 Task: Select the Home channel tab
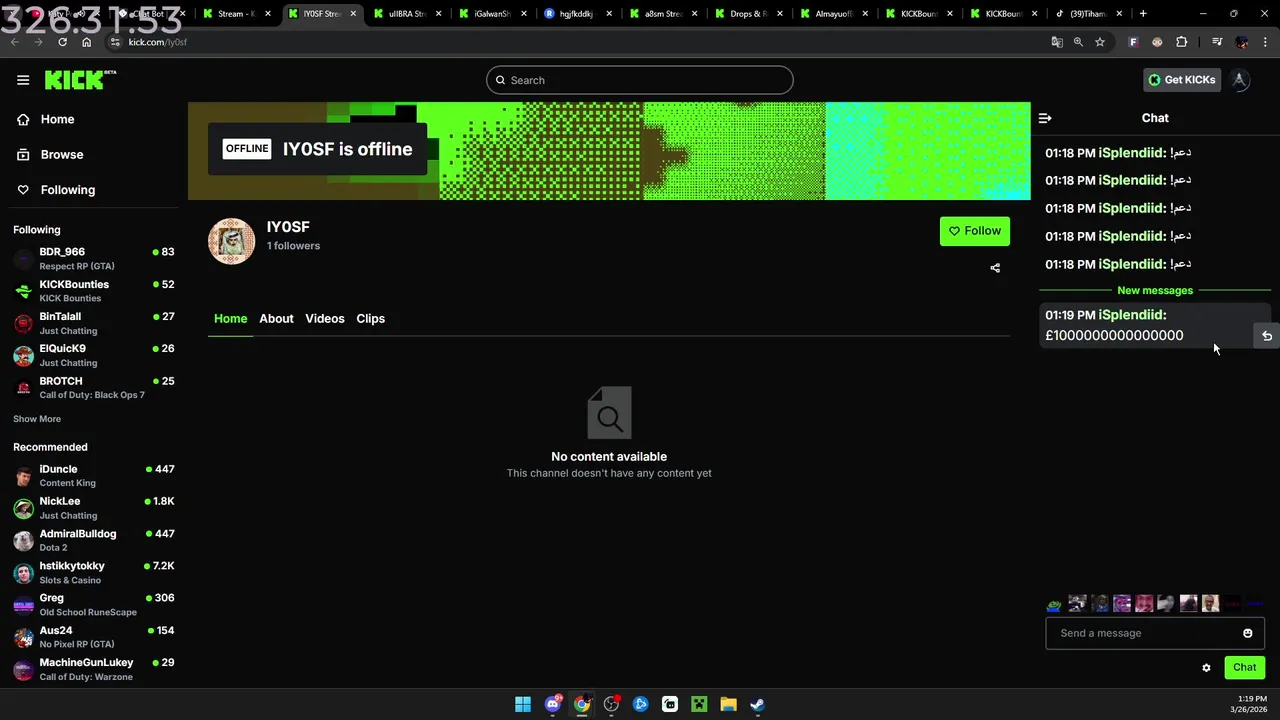coord(230,319)
